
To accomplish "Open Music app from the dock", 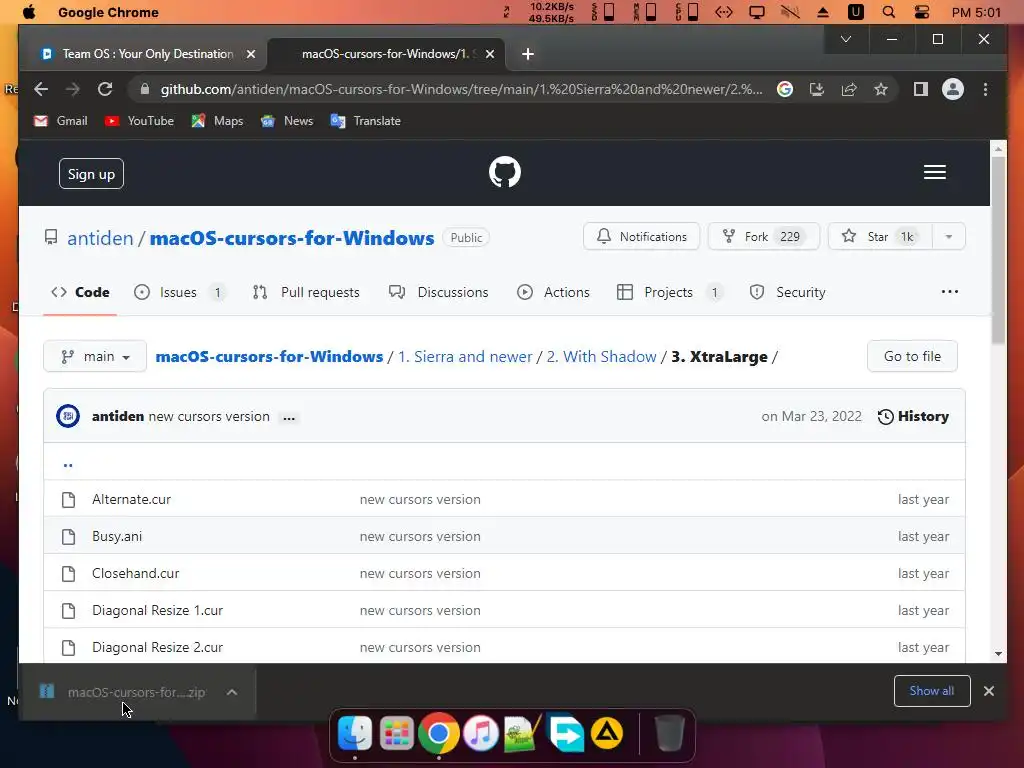I will click(x=481, y=733).
